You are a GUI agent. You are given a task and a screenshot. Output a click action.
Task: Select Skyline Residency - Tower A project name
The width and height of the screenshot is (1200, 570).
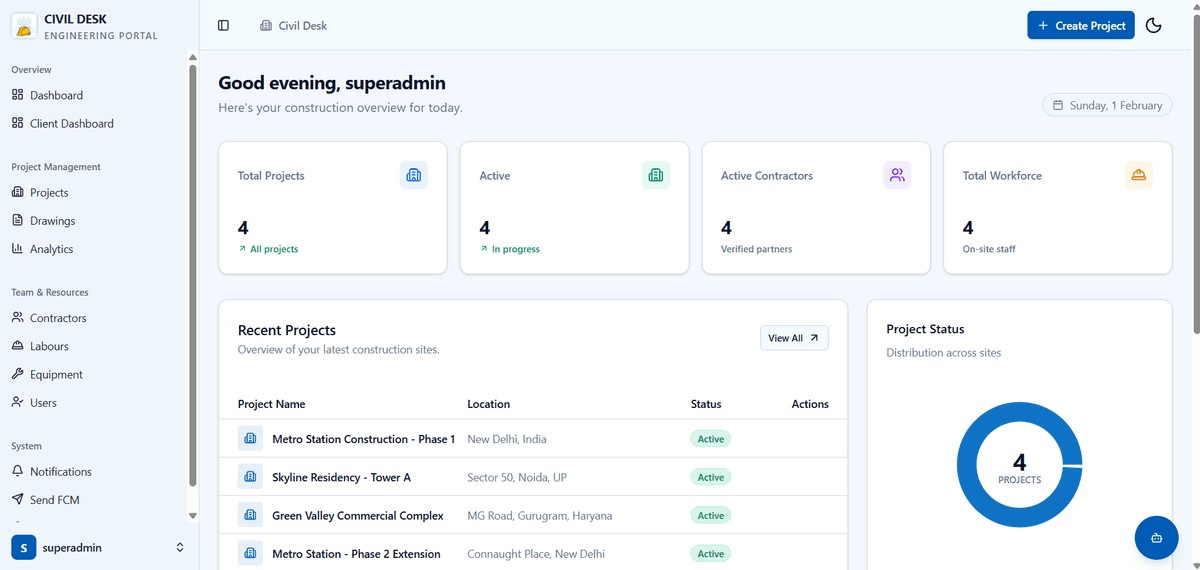(341, 477)
